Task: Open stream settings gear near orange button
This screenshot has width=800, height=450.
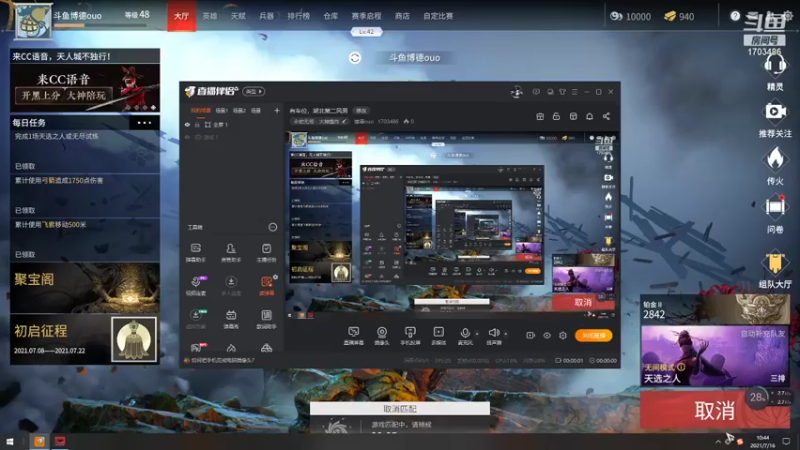Action: click(563, 335)
